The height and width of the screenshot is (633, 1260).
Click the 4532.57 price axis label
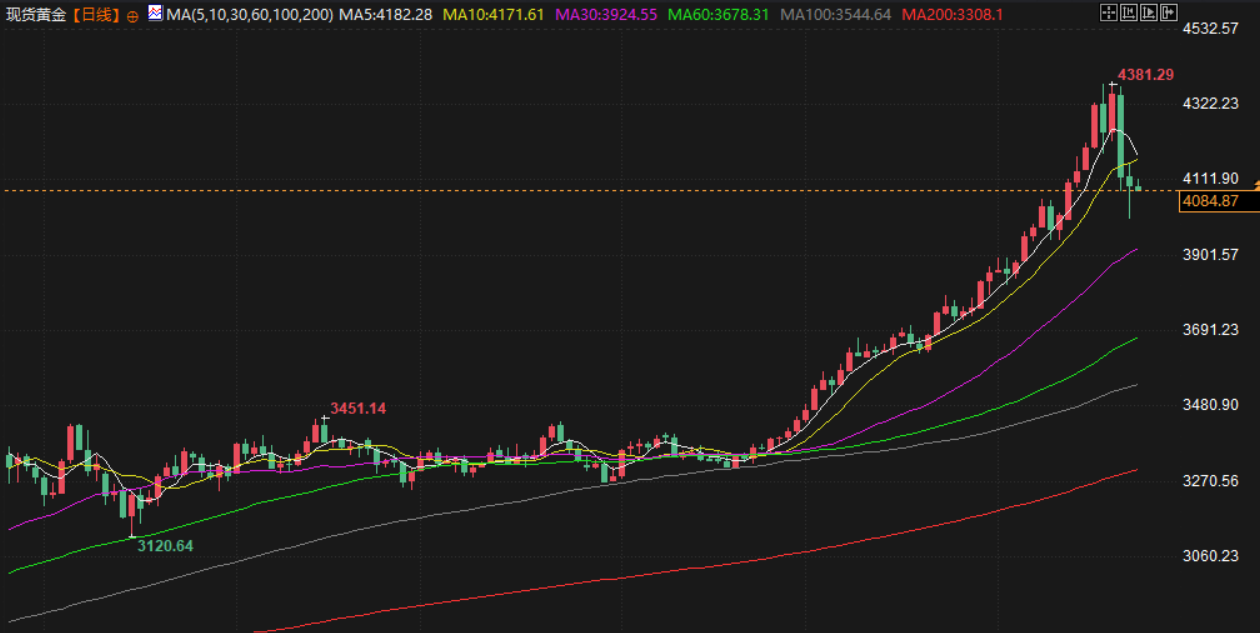[1210, 28]
